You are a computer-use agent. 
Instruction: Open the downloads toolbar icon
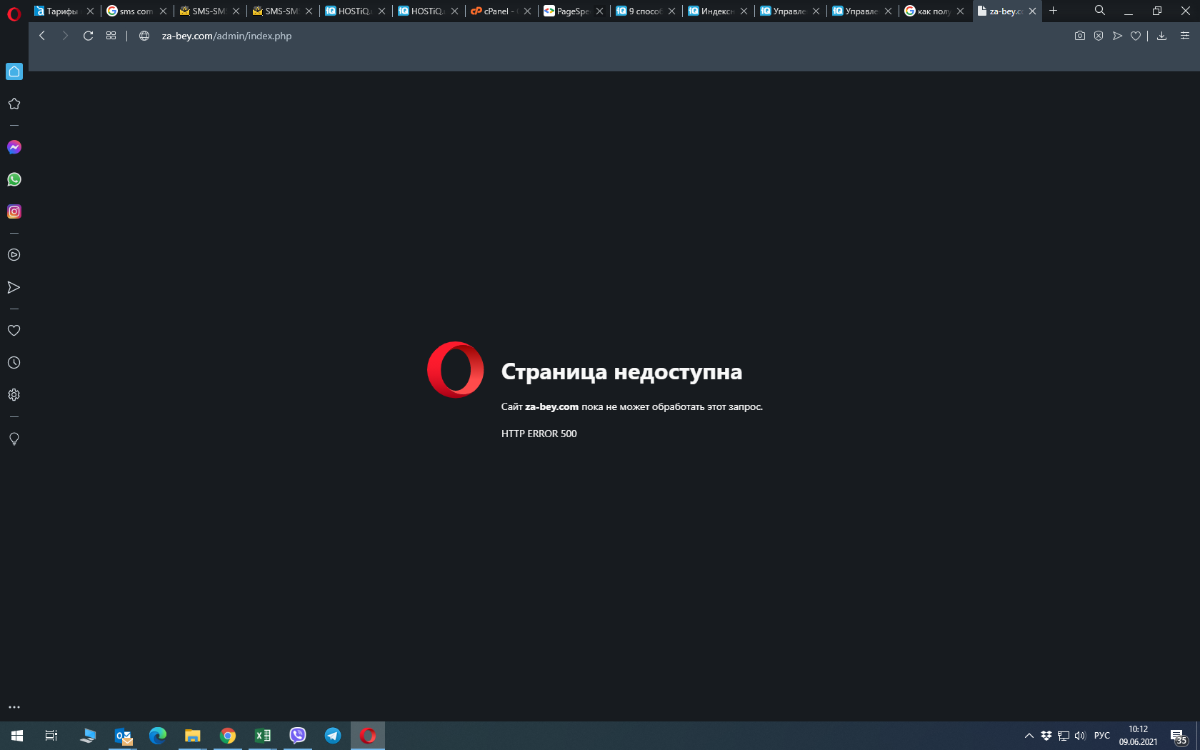[1161, 35]
